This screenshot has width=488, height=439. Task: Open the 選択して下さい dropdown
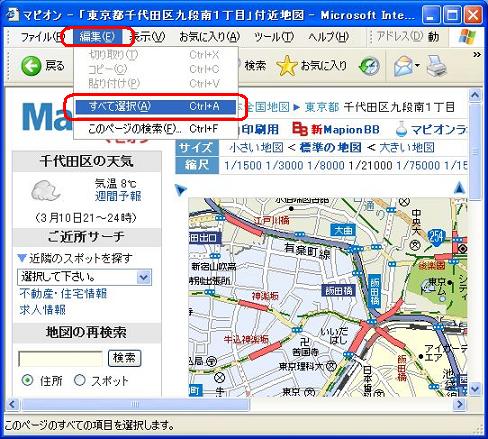click(x=84, y=277)
